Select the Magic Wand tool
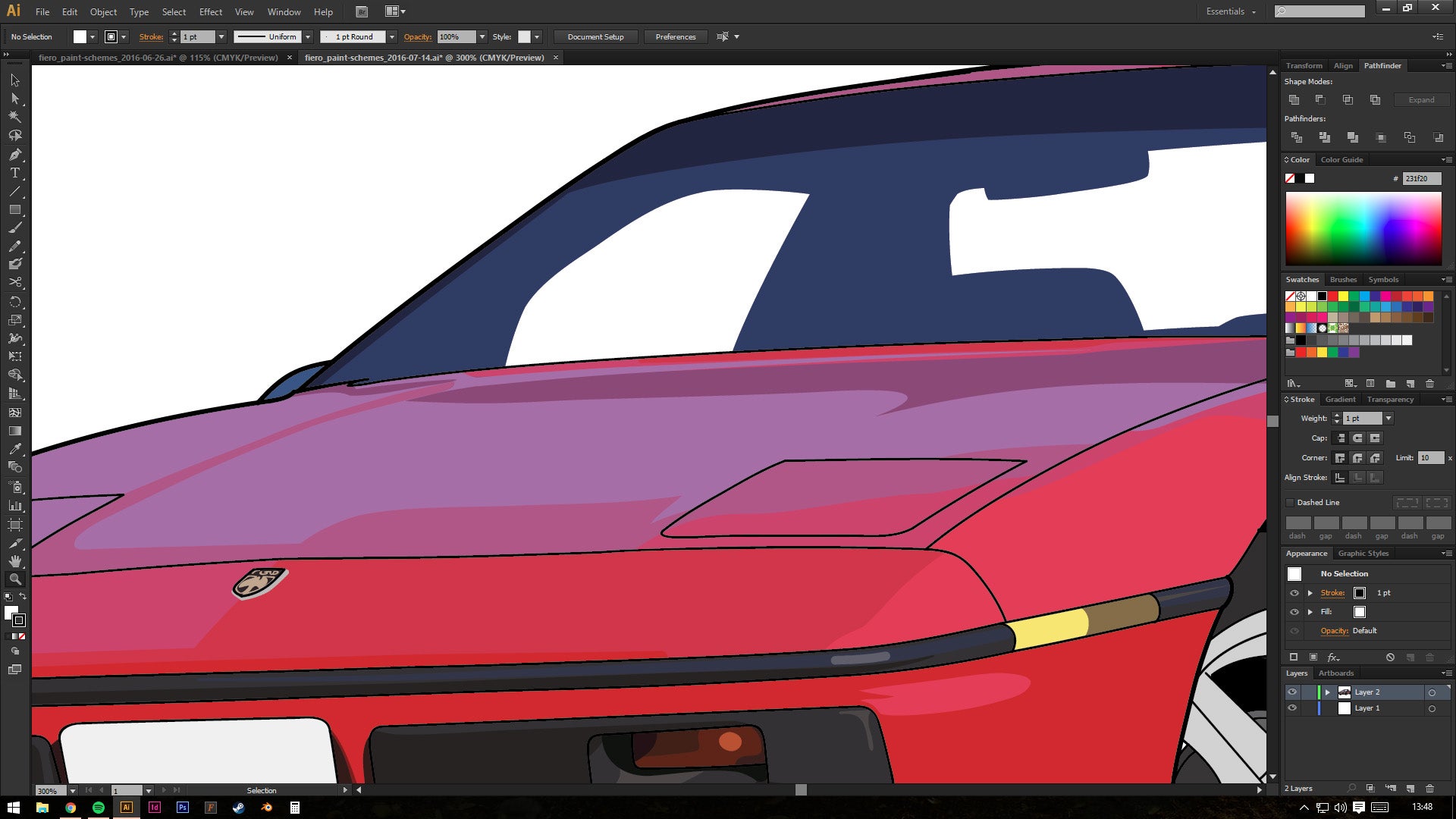Viewport: 1456px width, 819px height. tap(15, 117)
